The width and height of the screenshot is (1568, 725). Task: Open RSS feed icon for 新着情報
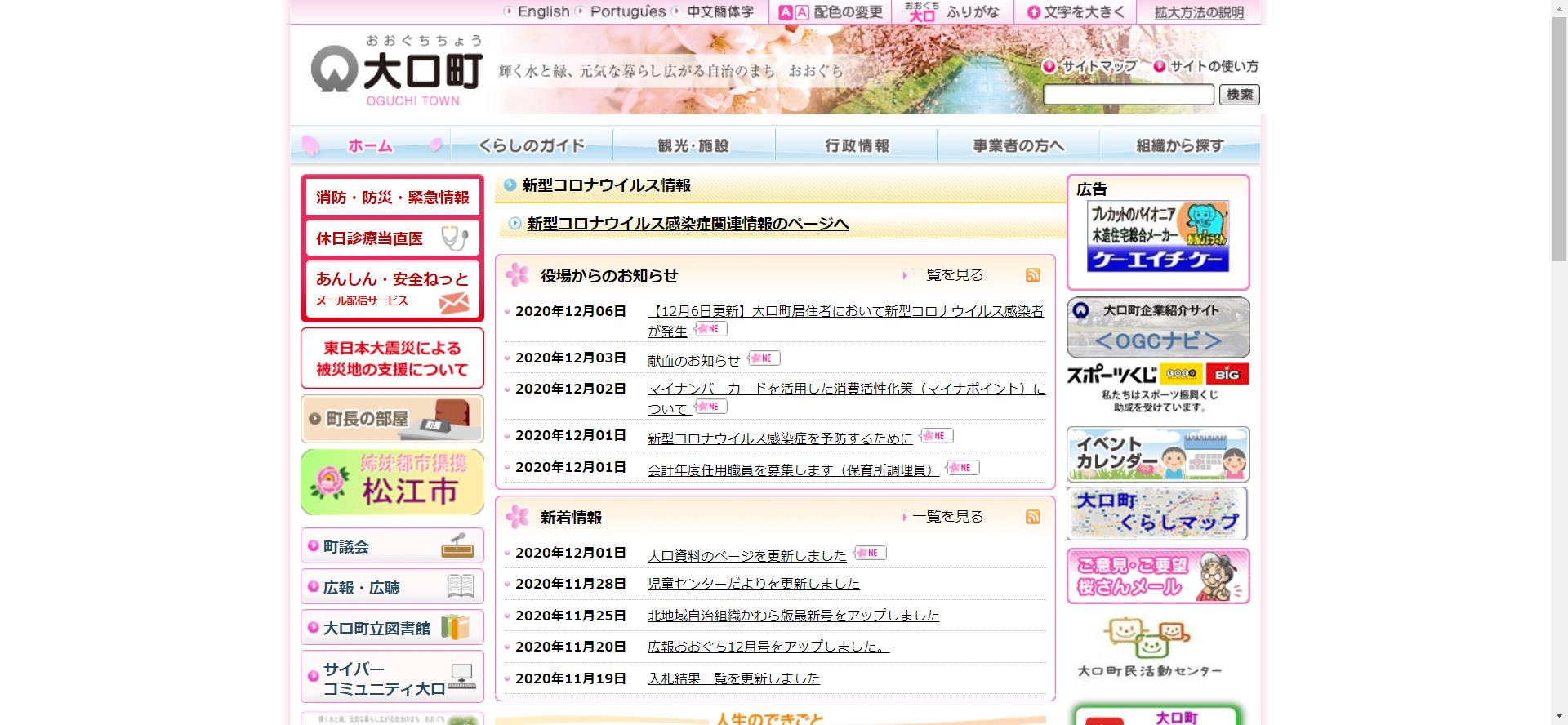[1033, 517]
